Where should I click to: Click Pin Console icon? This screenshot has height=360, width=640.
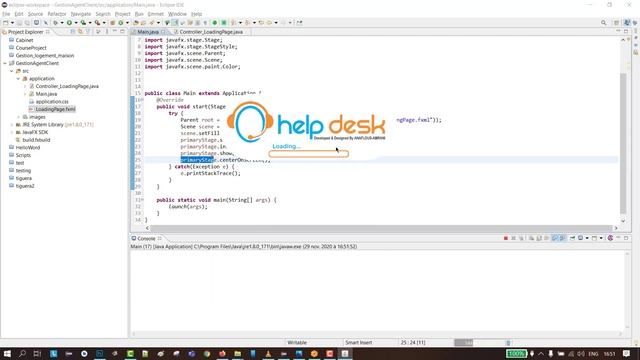(x=572, y=238)
